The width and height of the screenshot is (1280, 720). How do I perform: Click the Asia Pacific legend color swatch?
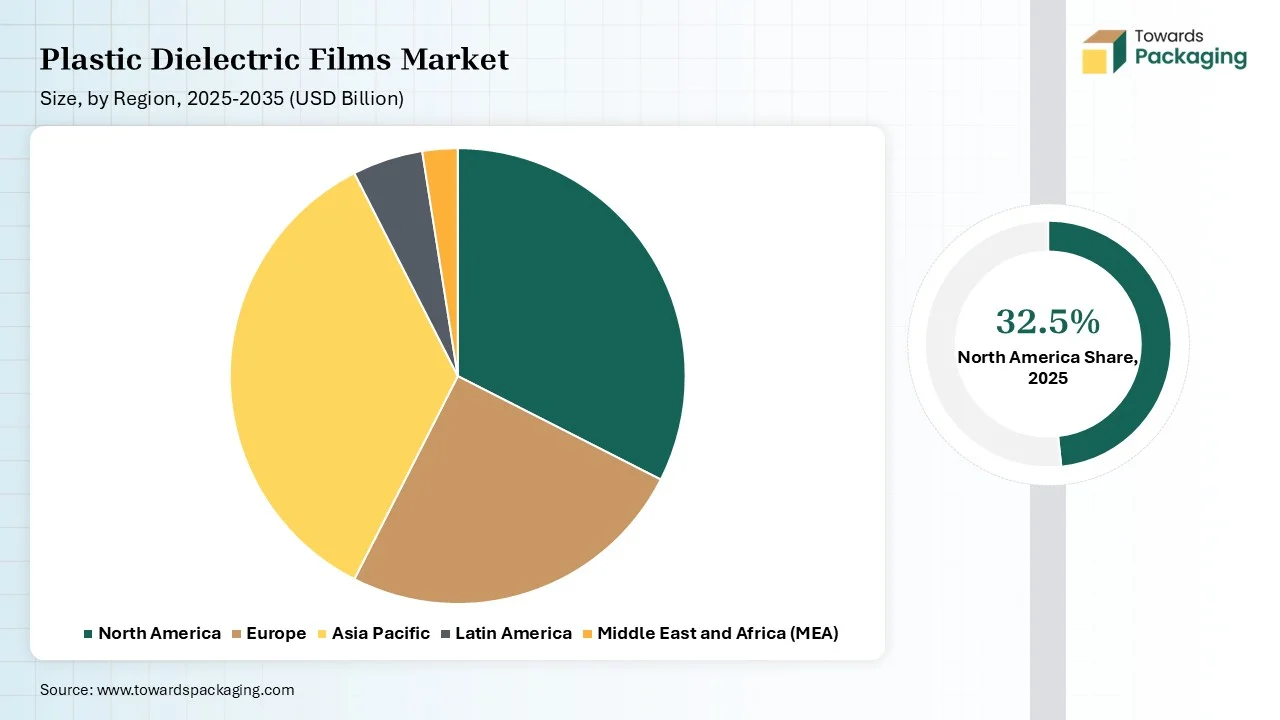point(322,634)
